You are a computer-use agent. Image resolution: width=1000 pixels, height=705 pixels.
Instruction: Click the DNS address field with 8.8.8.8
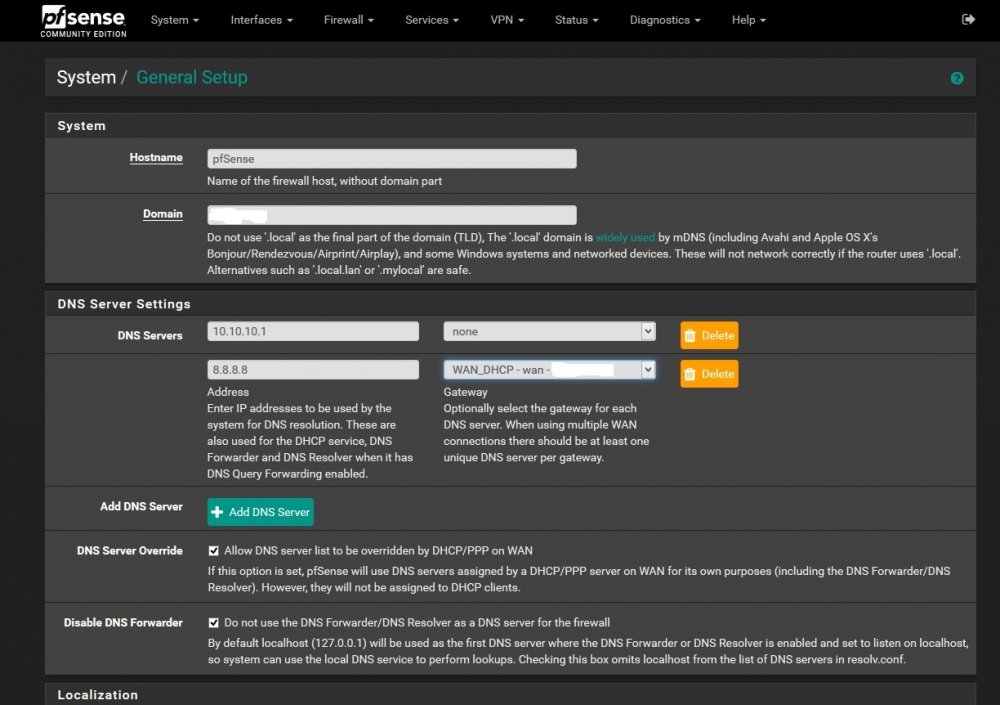click(312, 369)
